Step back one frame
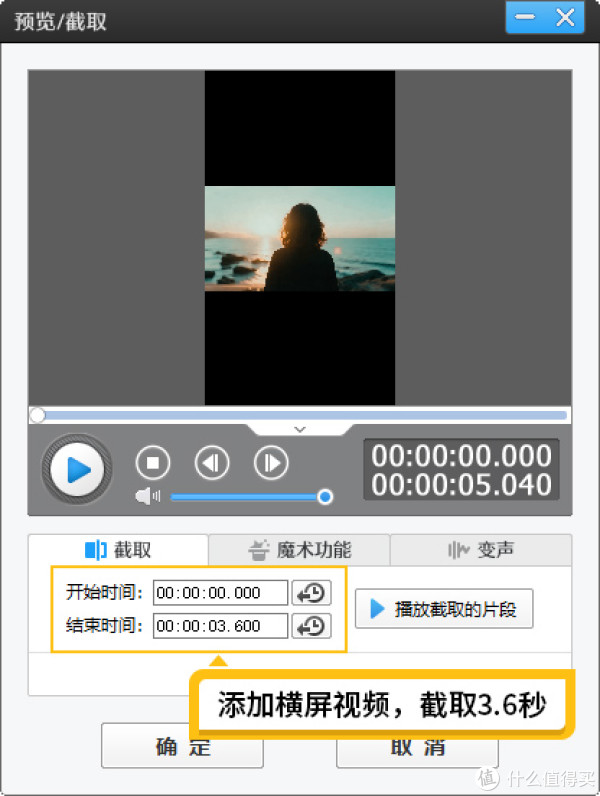600x796 pixels. click(x=212, y=462)
